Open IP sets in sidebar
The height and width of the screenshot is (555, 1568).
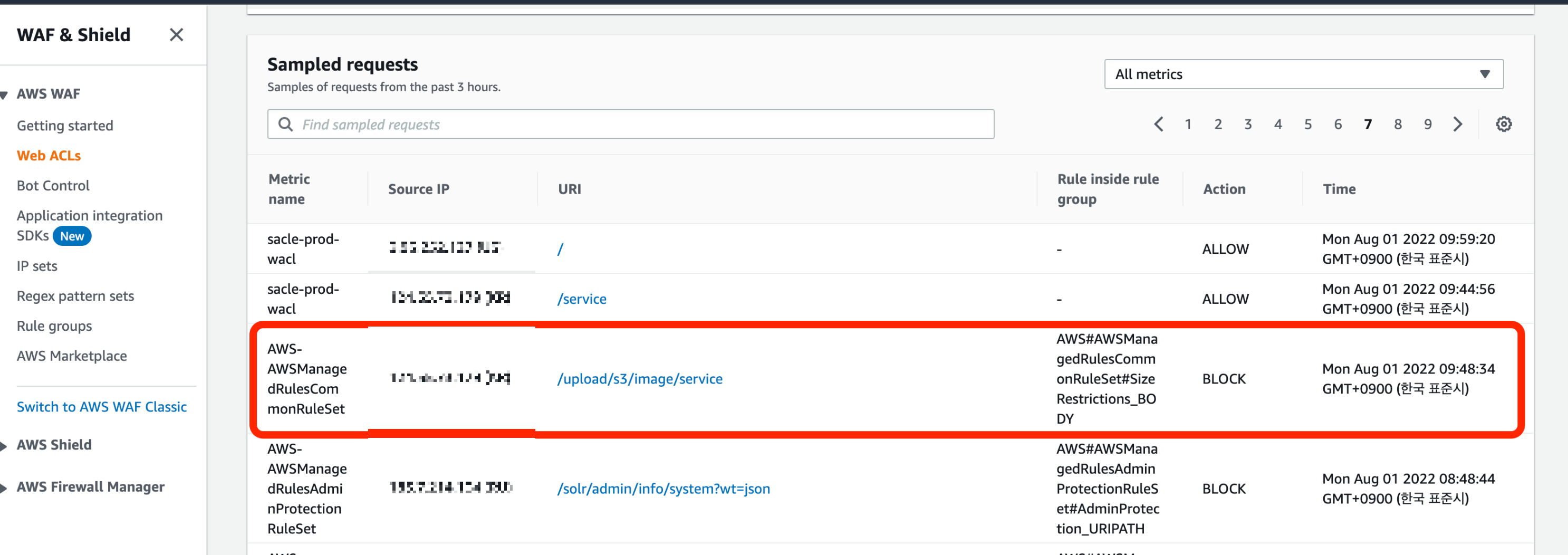point(37,266)
